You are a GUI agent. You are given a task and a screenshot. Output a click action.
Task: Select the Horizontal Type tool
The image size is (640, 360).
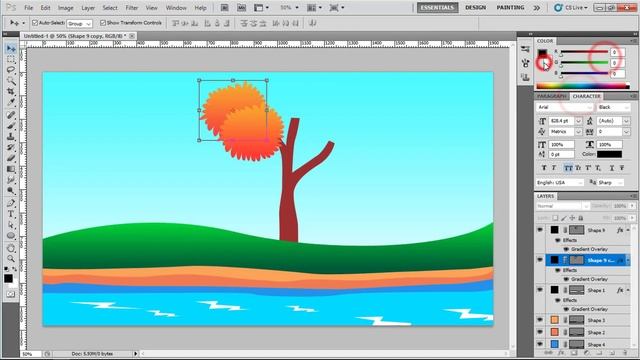(11, 214)
